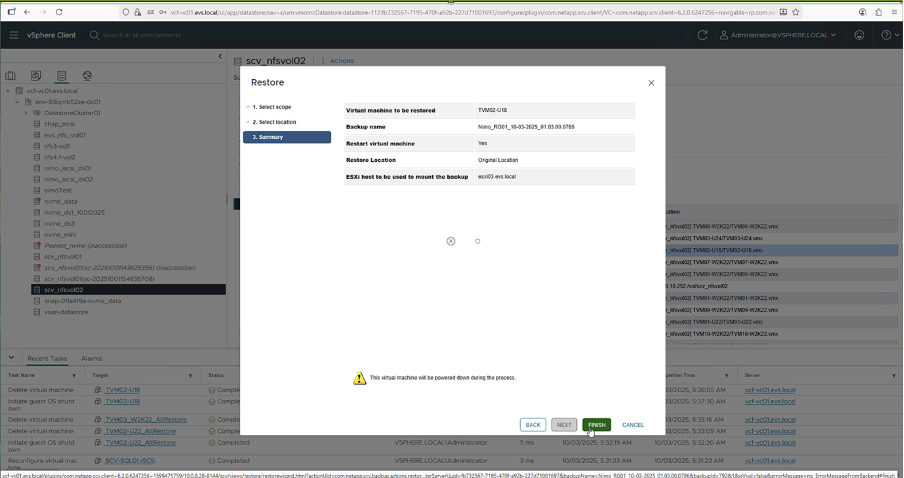The image size is (904, 478).
Task: Open vcf-vc01.evs.local server link in first task row
Action: 770,390
